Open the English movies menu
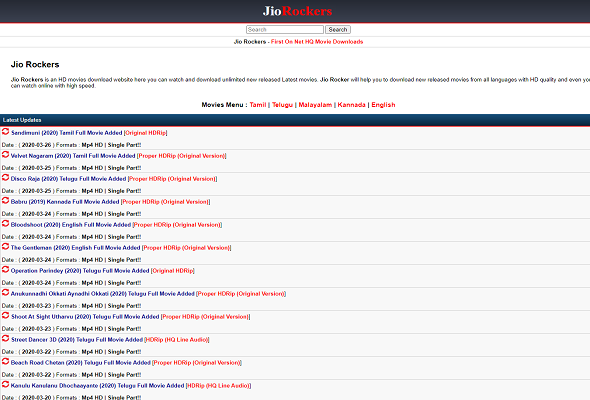The image size is (590, 400). [383, 105]
